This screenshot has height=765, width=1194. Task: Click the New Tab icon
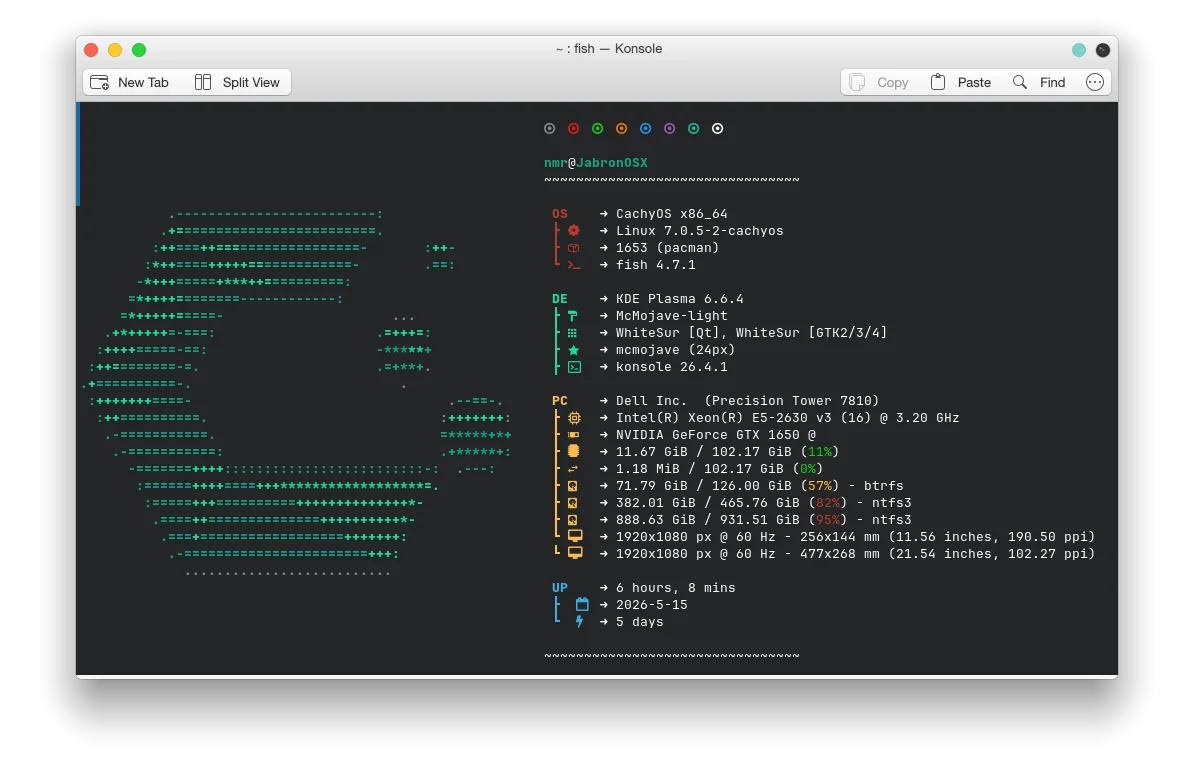tap(100, 82)
